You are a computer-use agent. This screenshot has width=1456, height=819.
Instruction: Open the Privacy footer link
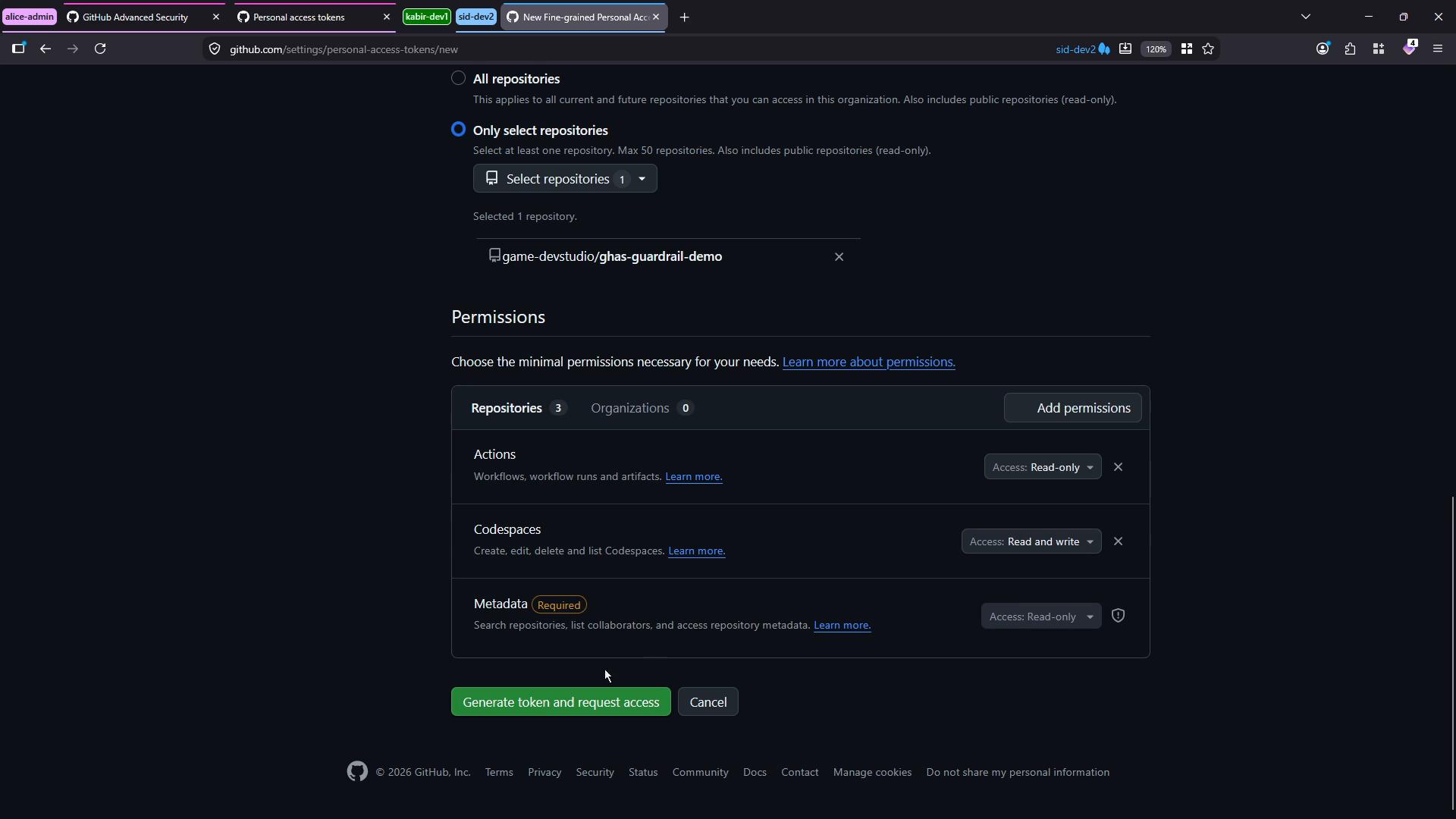[544, 772]
